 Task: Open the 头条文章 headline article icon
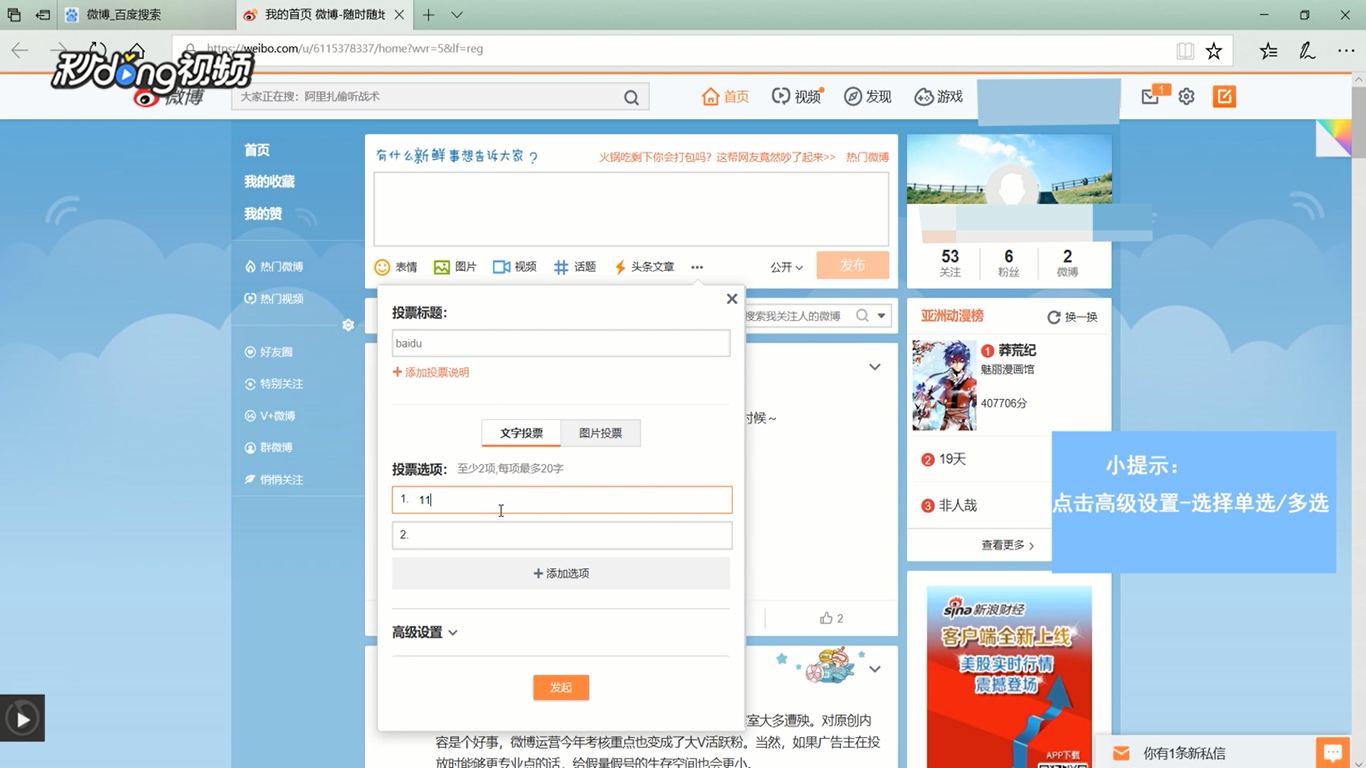(x=622, y=266)
